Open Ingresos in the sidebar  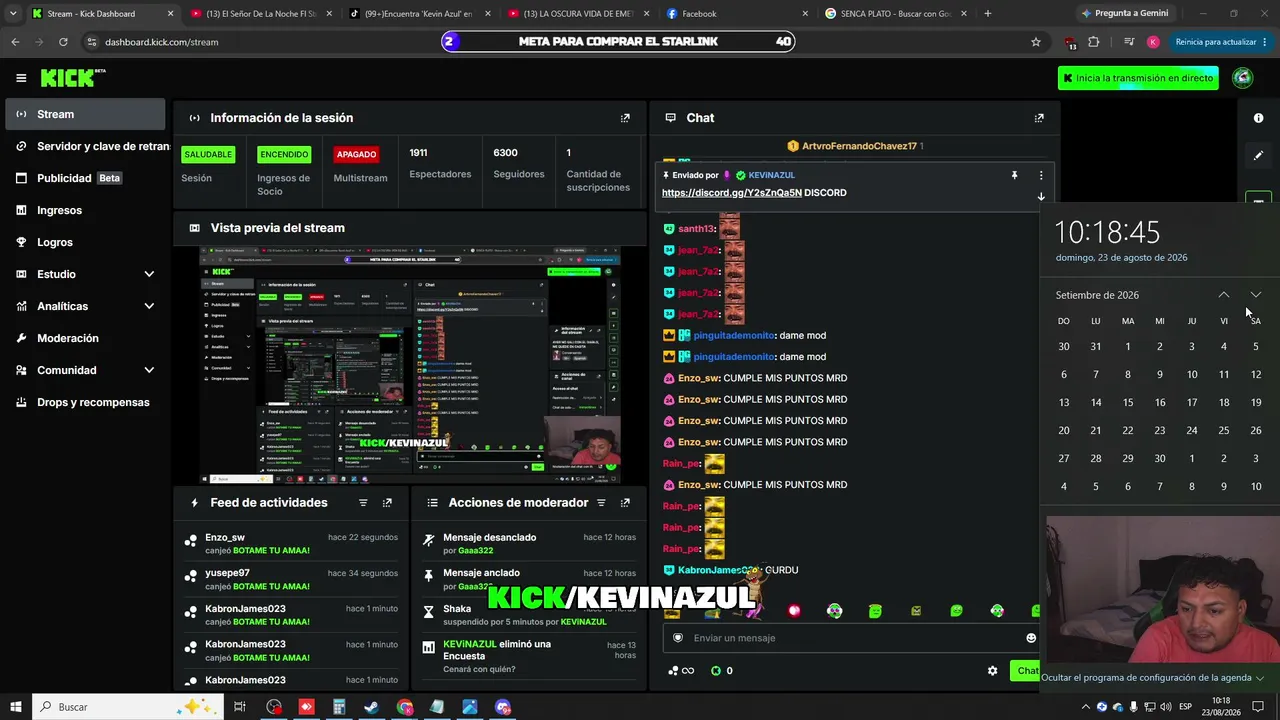pyautogui.click(x=85, y=210)
